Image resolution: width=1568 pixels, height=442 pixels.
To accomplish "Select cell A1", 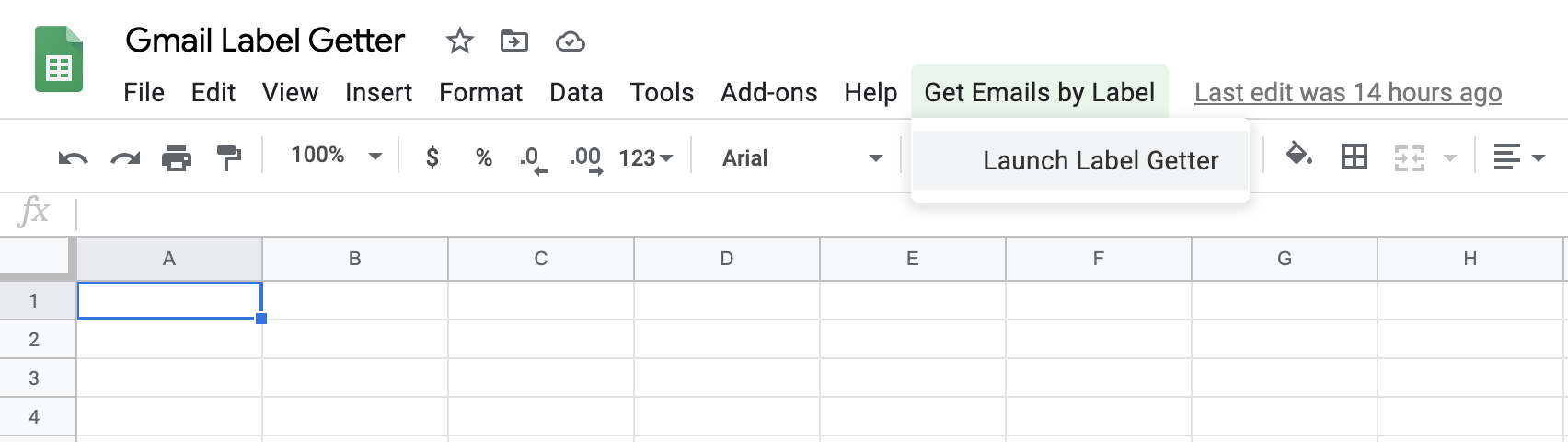I will (169, 300).
